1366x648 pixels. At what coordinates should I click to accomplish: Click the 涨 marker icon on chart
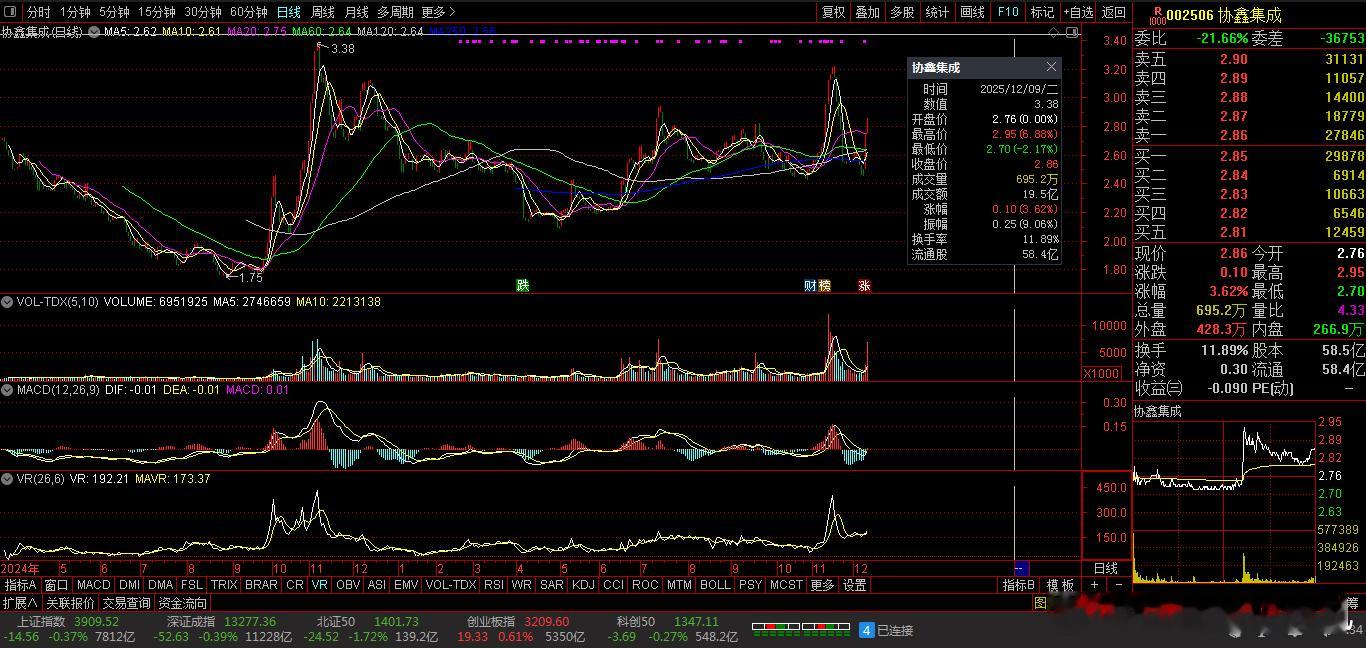click(864, 285)
